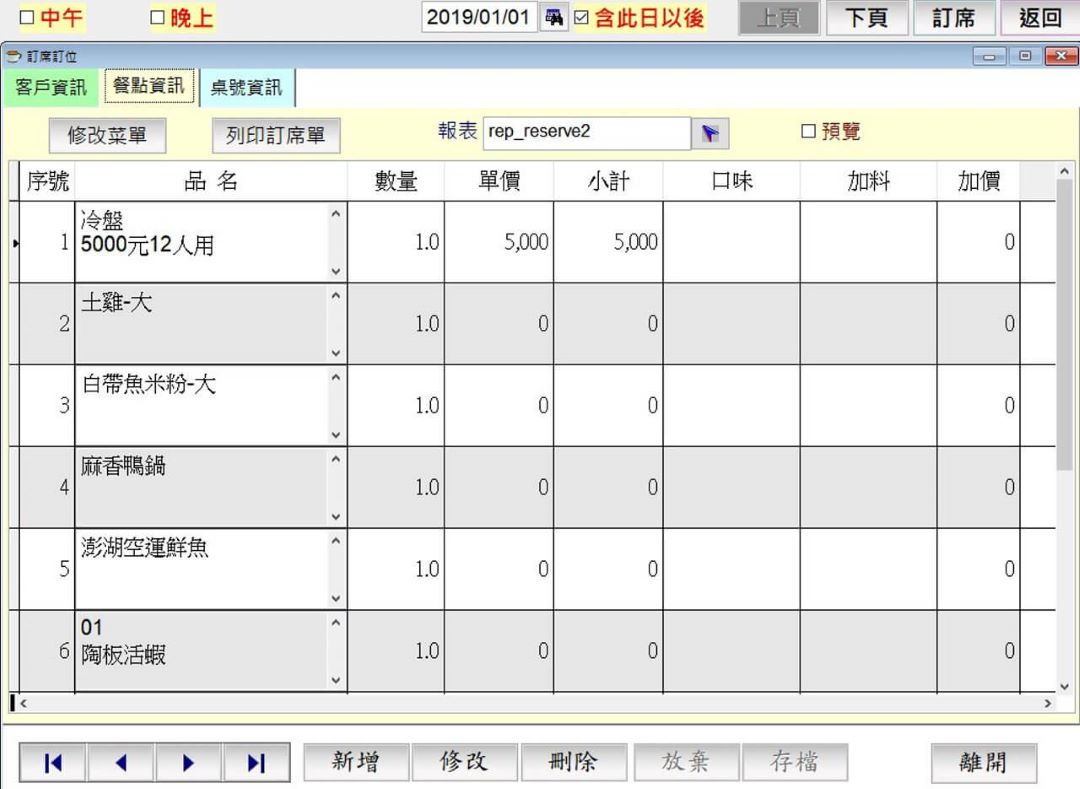Click the up arrow in 陶板活蝦 cell
This screenshot has width=1080, height=789.
click(x=336, y=623)
